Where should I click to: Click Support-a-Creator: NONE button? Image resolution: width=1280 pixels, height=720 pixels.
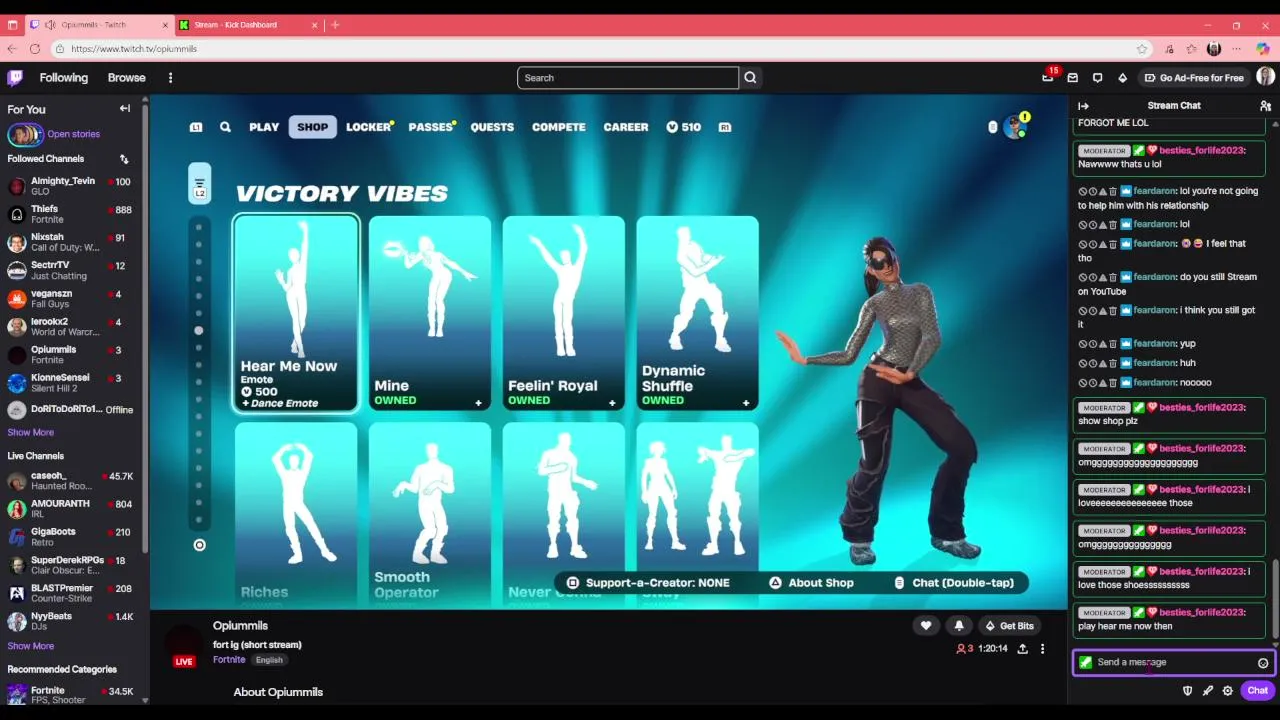pos(648,583)
